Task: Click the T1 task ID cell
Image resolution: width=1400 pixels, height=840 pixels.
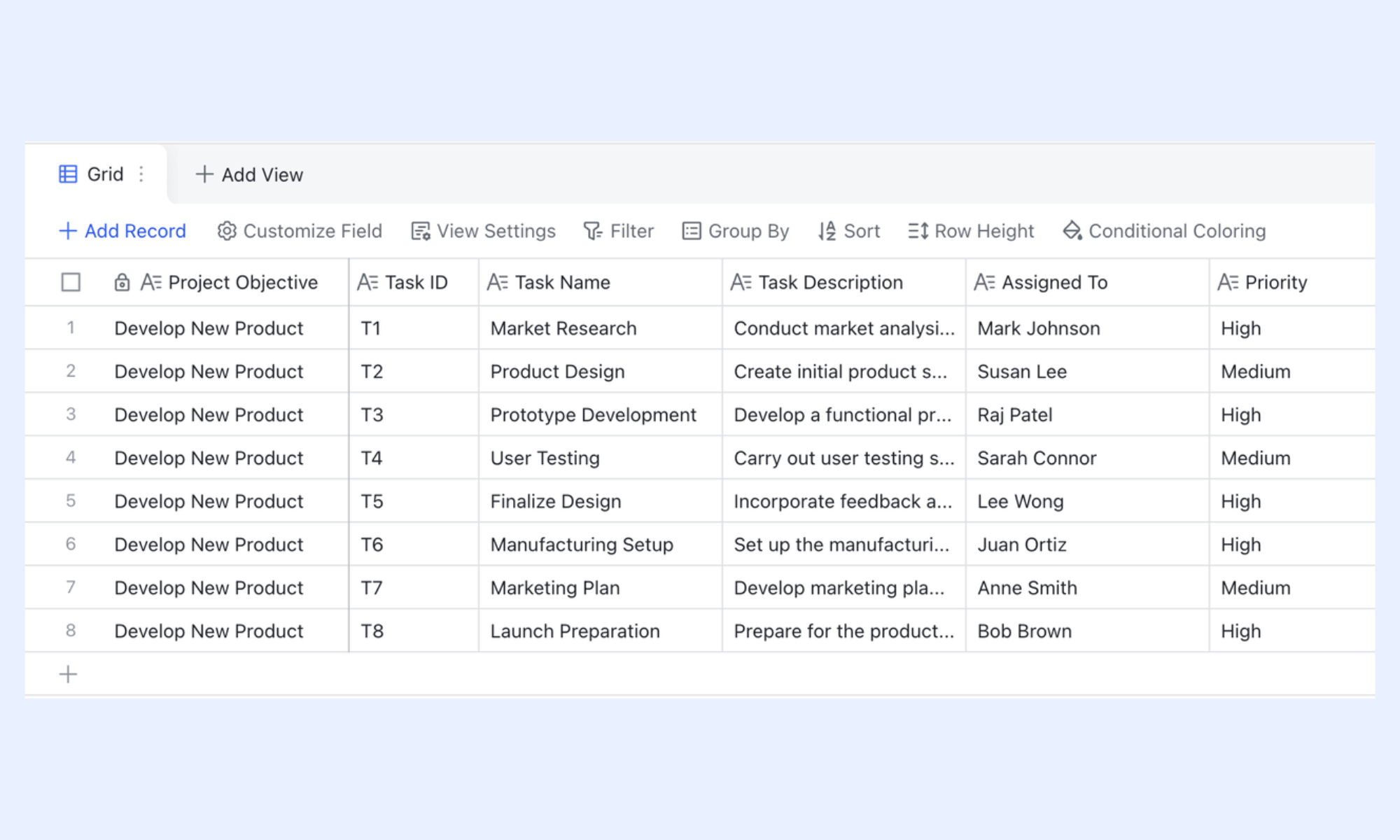Action: pyautogui.click(x=414, y=328)
